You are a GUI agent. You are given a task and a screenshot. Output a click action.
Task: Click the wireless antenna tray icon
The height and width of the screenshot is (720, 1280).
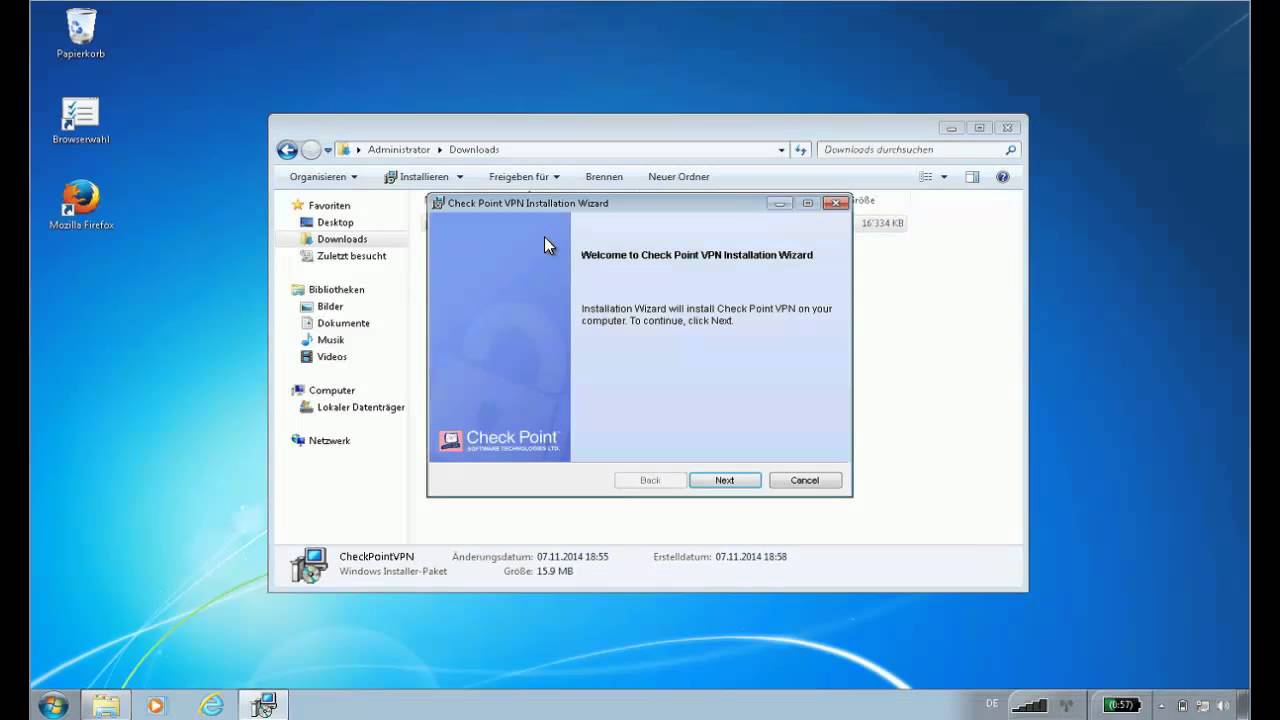coord(1068,705)
